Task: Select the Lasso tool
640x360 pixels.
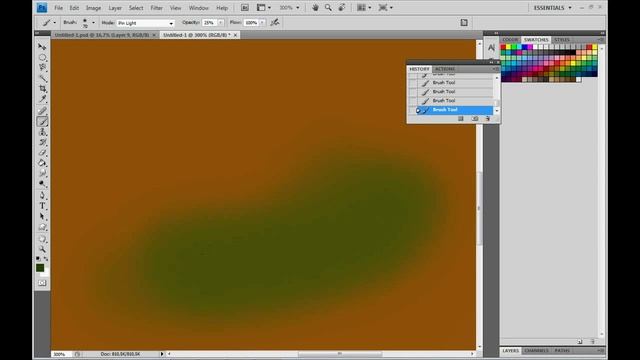Action: point(42,68)
